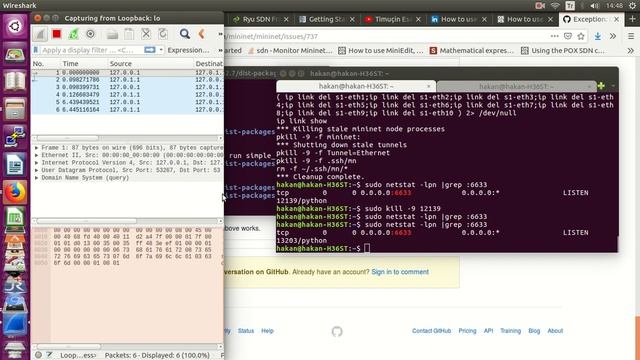Launch Firefox from the Ubuntu dock

pos(15,192)
